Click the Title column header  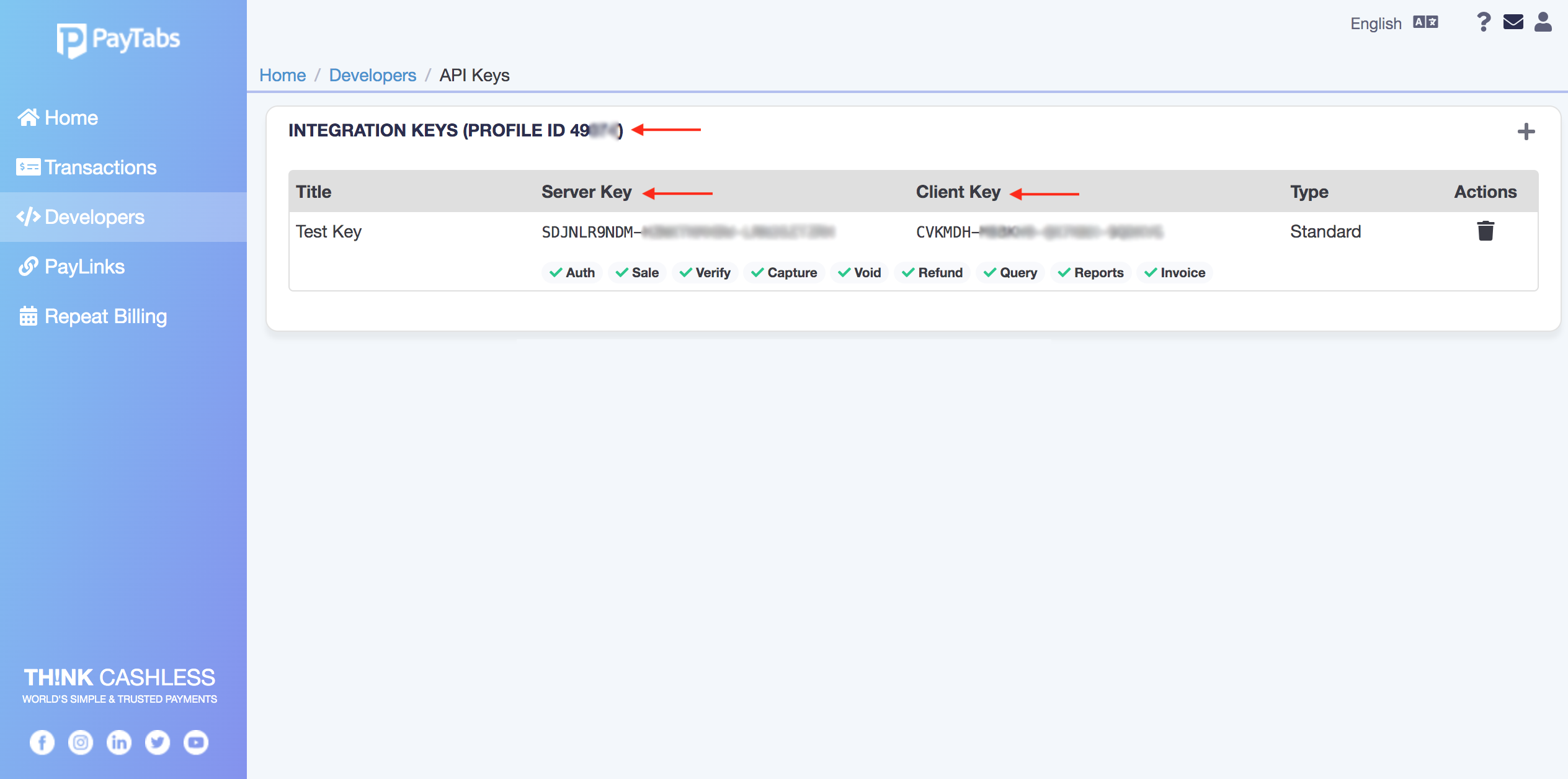[x=313, y=192]
